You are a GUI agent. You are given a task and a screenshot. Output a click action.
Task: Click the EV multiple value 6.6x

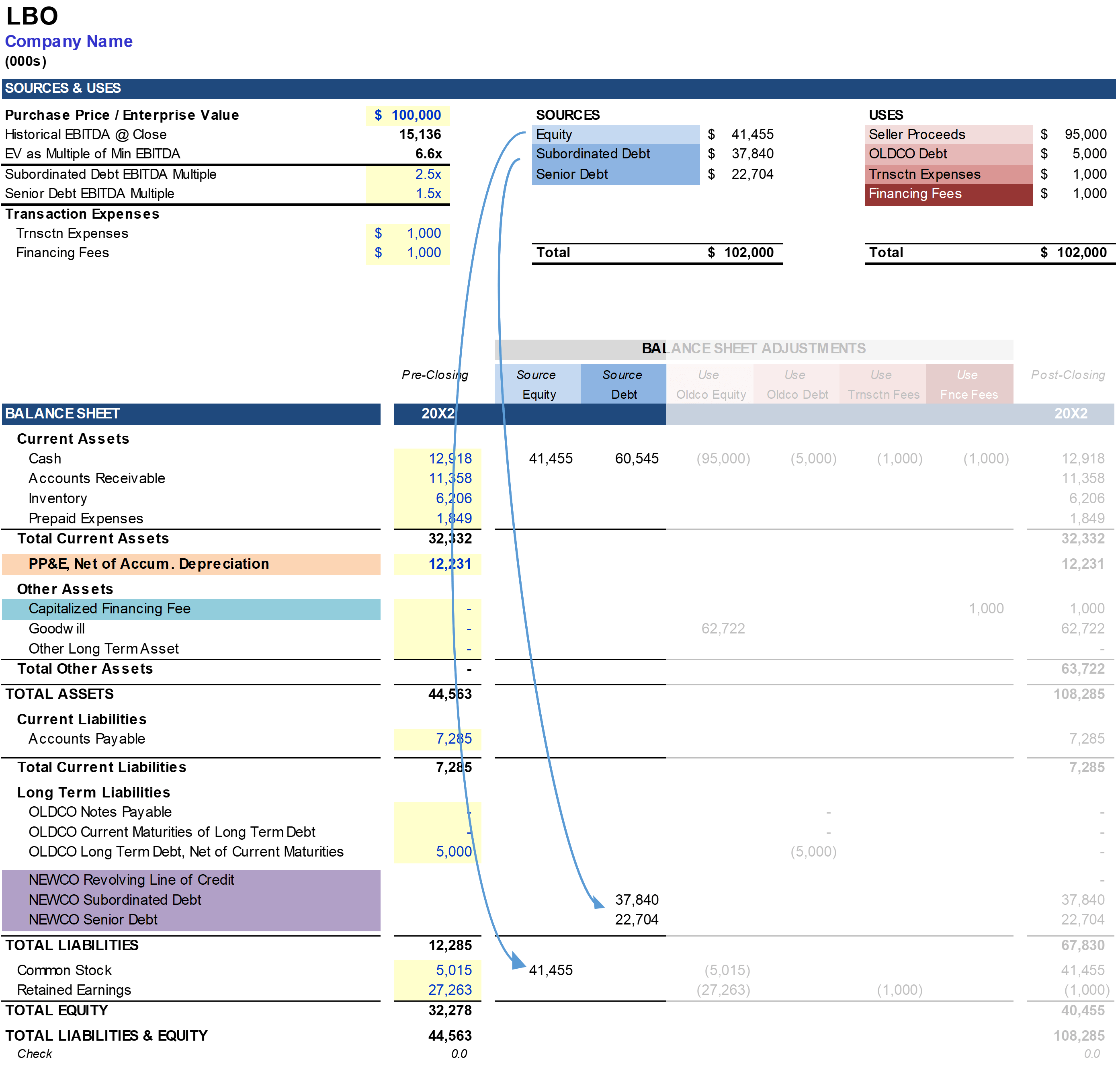point(428,154)
